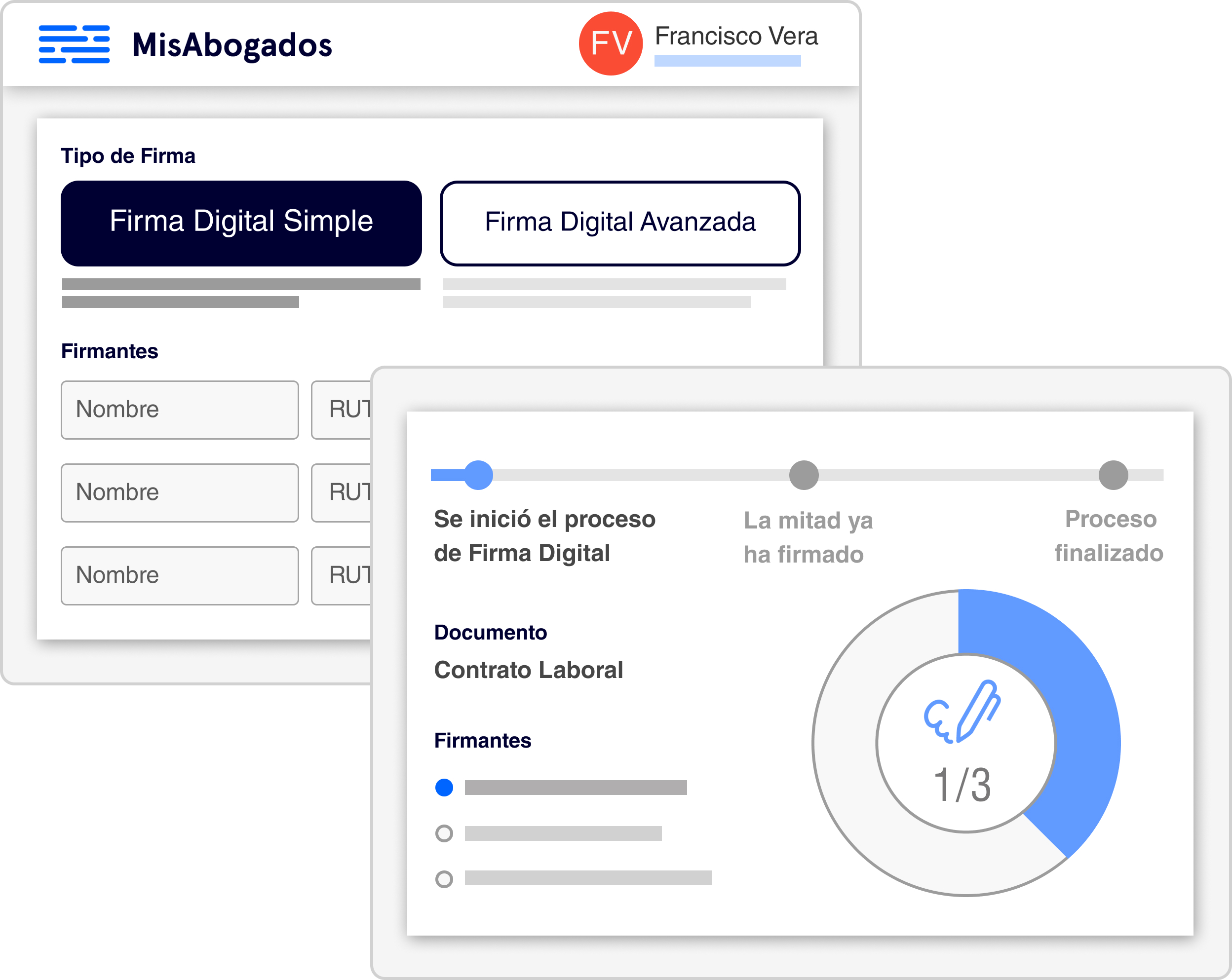Viewport: 1232px width, 980px height.
Task: Open the Contrato Laboral document entry
Action: click(529, 670)
